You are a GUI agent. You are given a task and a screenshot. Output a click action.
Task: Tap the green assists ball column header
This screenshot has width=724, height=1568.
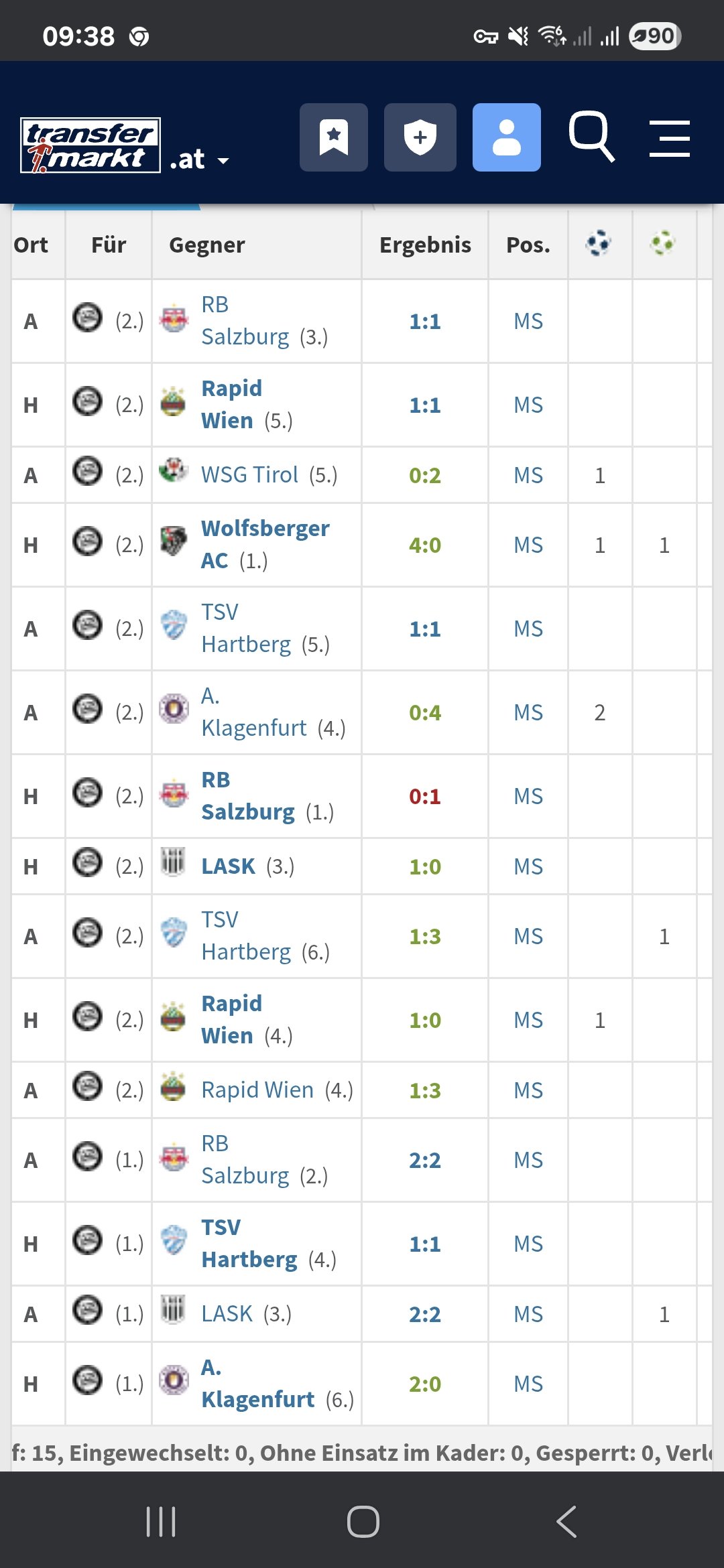click(x=663, y=243)
